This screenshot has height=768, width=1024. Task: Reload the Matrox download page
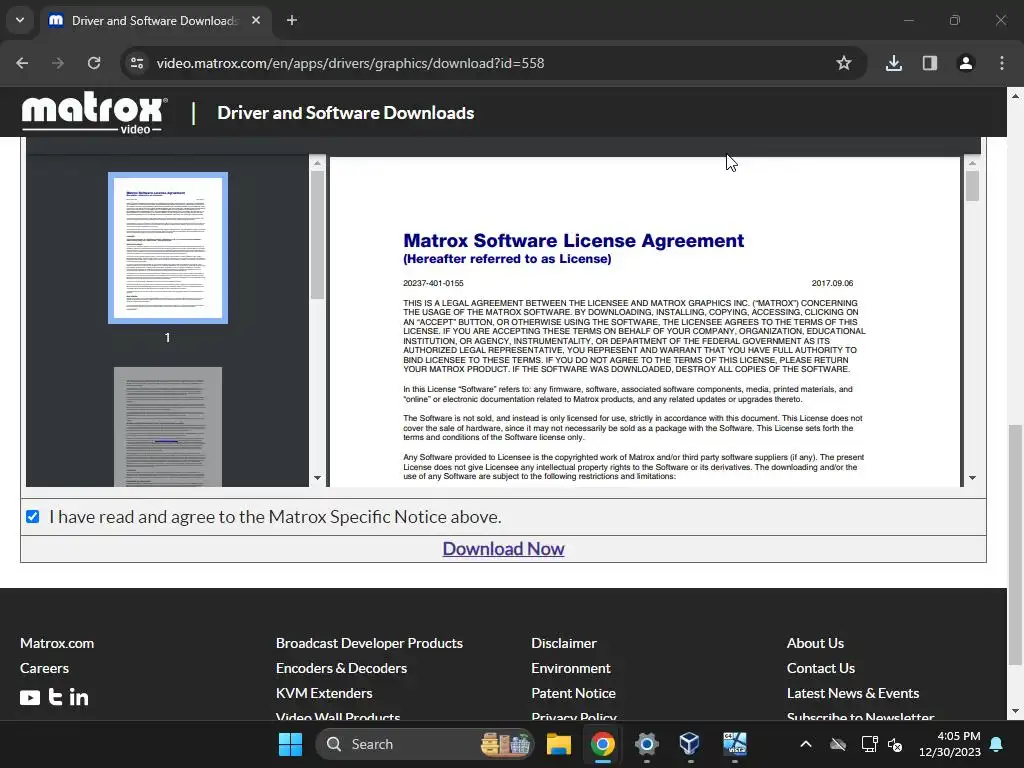pyautogui.click(x=94, y=63)
